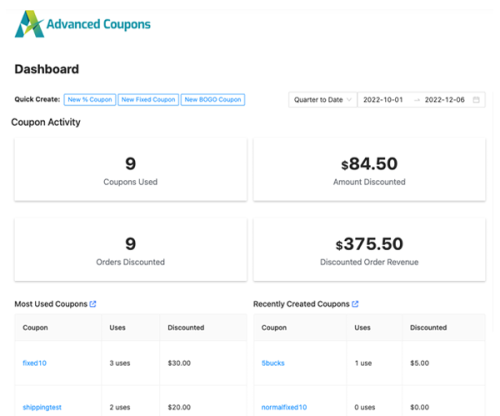Open the 5bucks coupon link
This screenshot has height=416, width=500.
click(273, 363)
